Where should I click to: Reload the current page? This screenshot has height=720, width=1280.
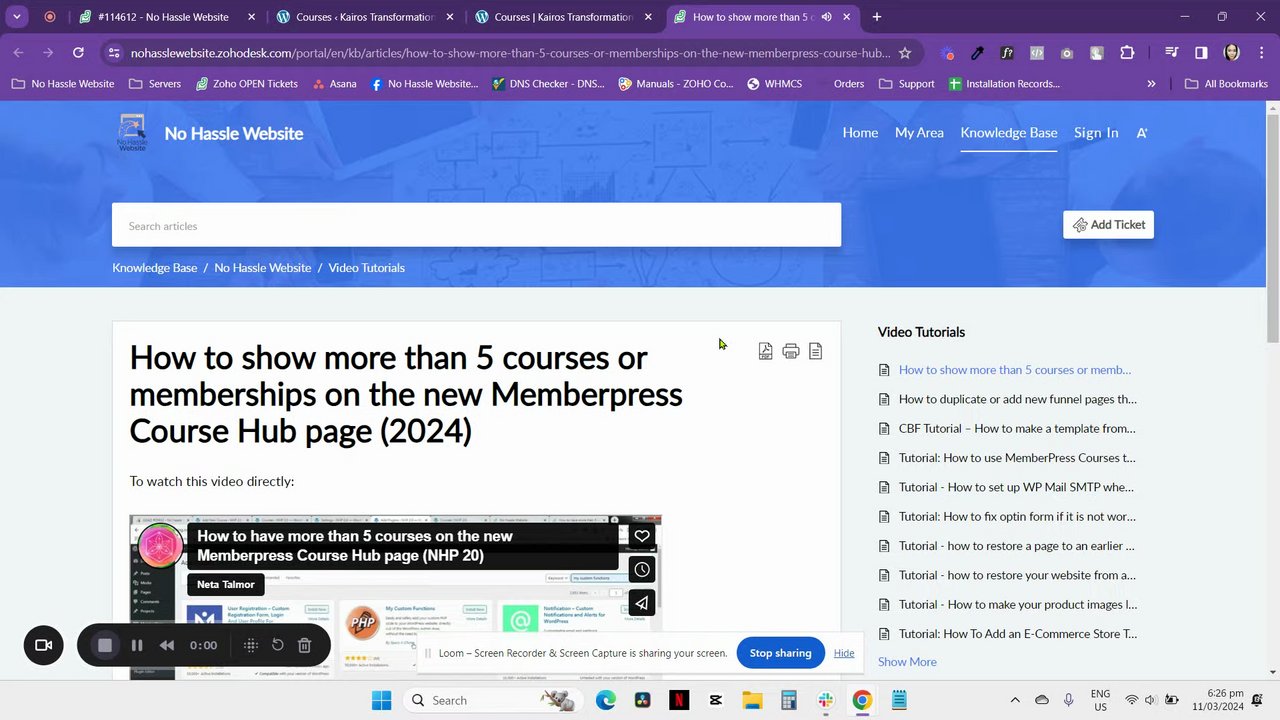pyautogui.click(x=78, y=53)
